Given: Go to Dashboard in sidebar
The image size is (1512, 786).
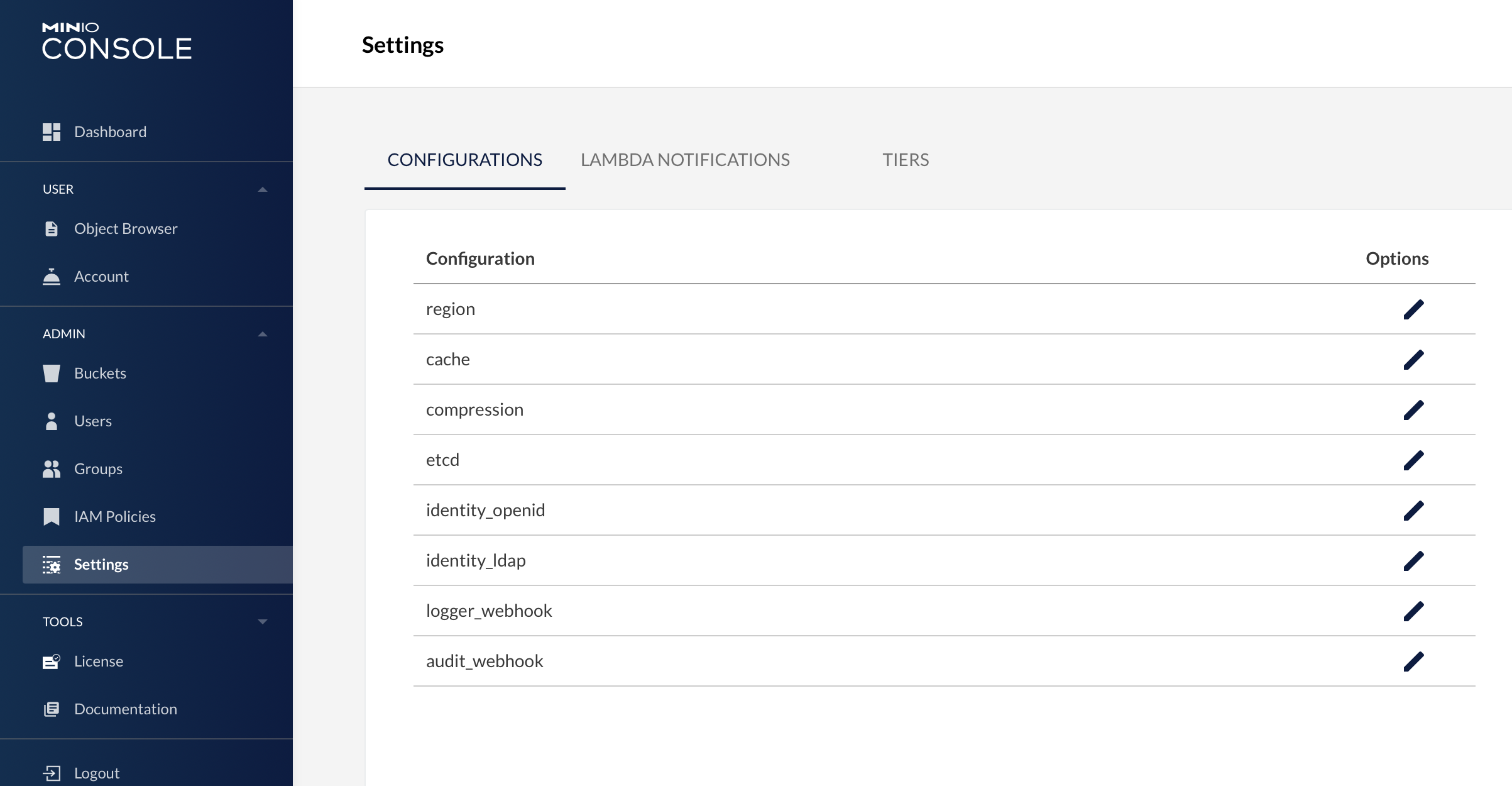Looking at the screenshot, I should pos(110,132).
